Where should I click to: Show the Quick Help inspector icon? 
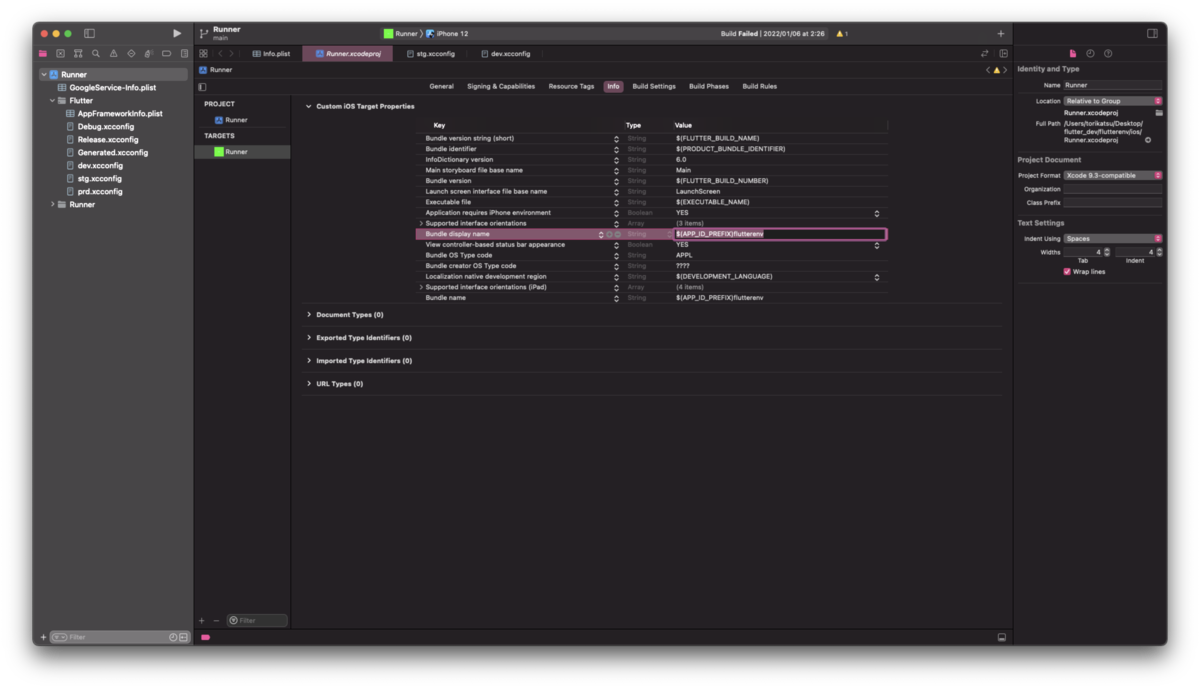coord(1108,54)
